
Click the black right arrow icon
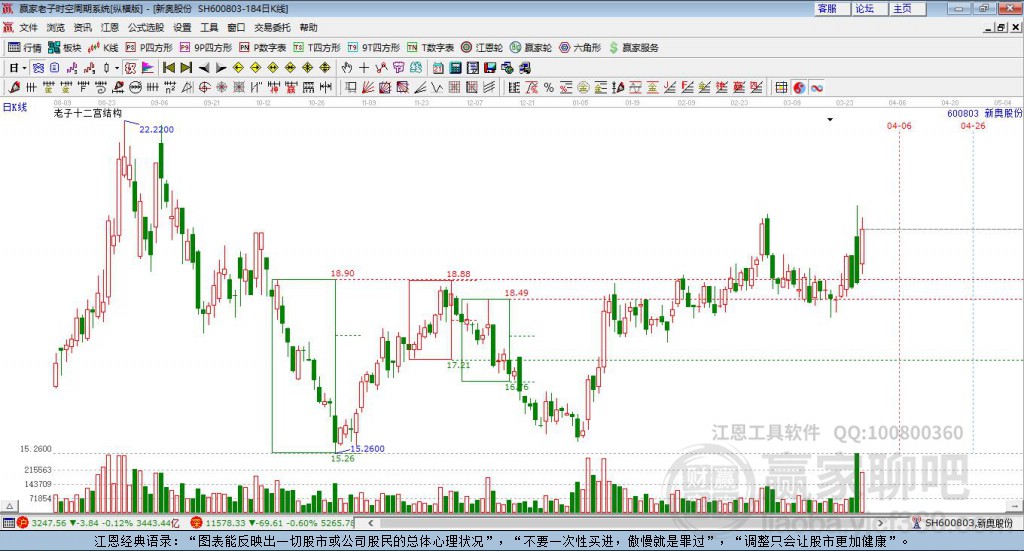tap(221, 68)
